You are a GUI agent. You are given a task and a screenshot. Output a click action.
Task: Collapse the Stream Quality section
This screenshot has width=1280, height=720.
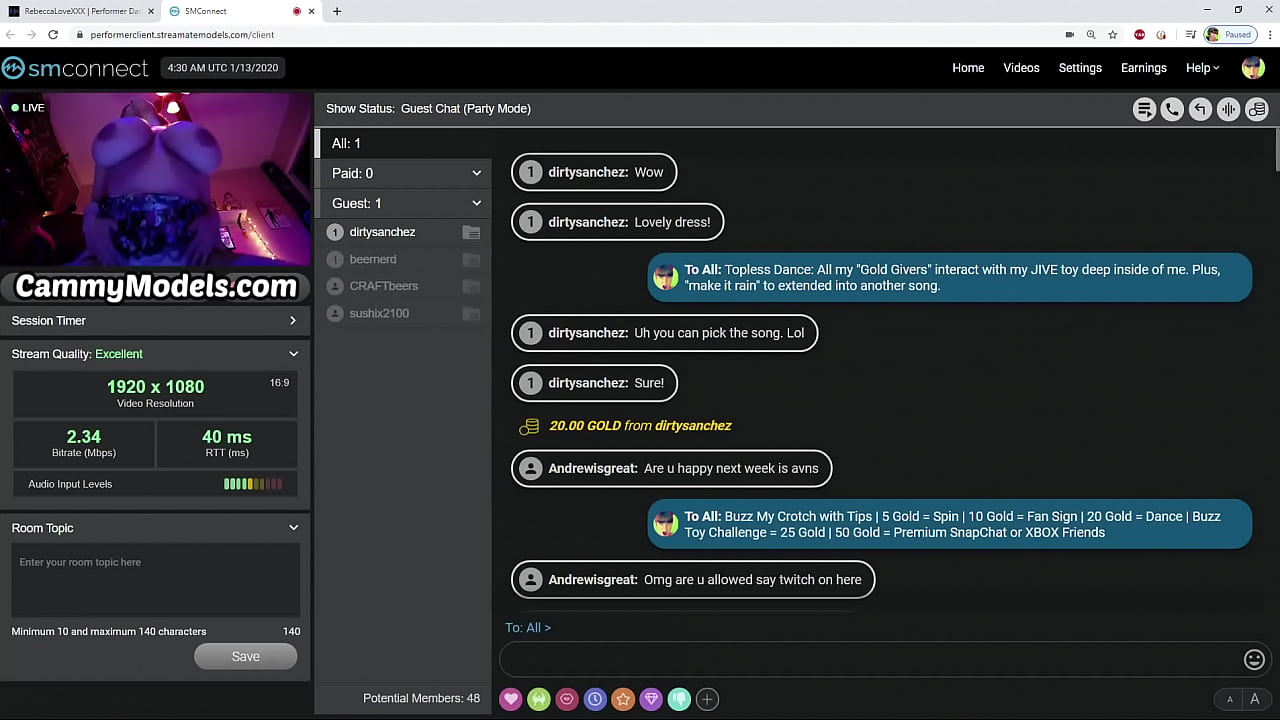coord(293,354)
